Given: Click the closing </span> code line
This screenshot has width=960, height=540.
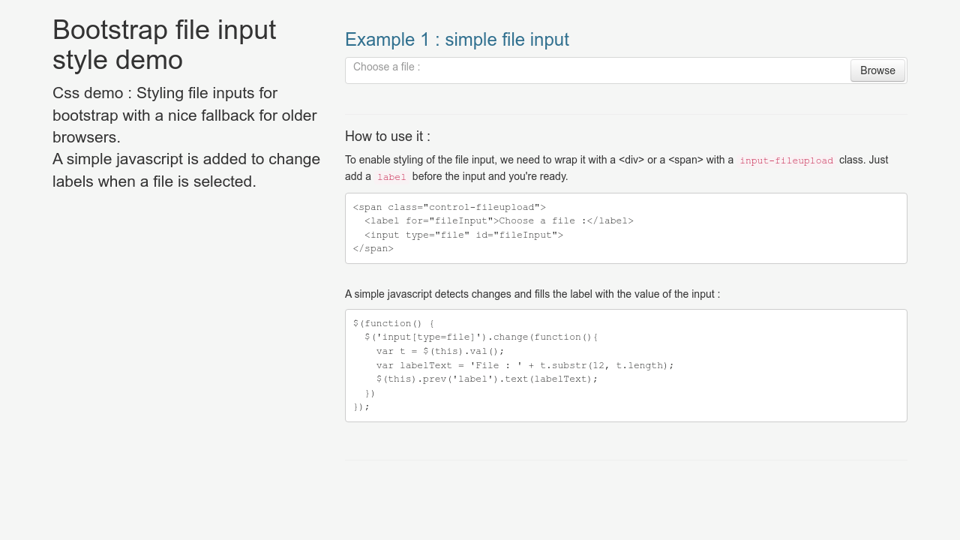Looking at the screenshot, I should click(373, 249).
